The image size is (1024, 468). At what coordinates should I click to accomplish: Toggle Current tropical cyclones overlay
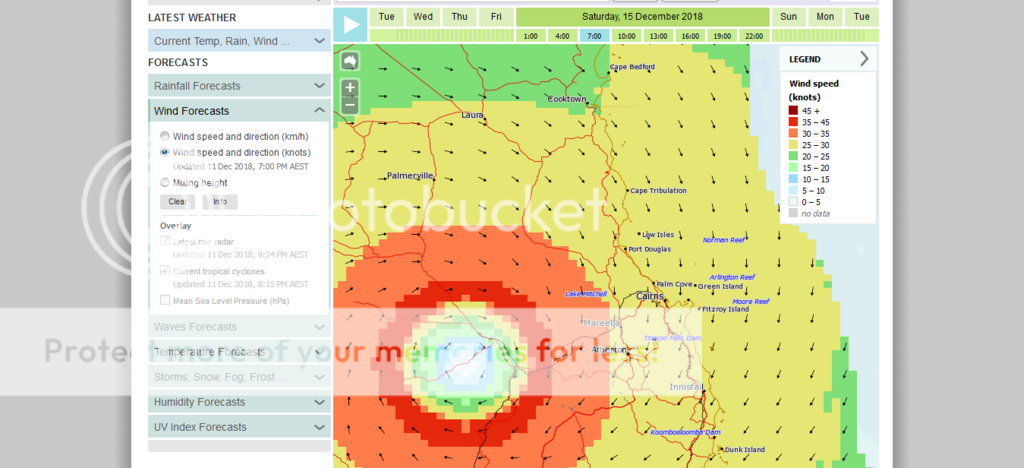(165, 270)
